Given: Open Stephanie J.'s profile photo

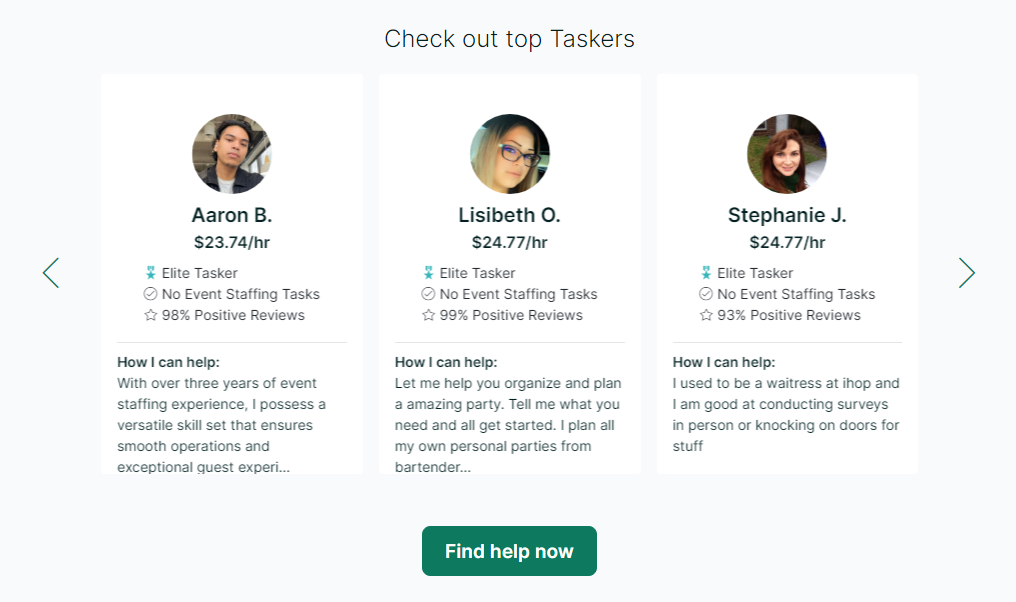Looking at the screenshot, I should (786, 153).
